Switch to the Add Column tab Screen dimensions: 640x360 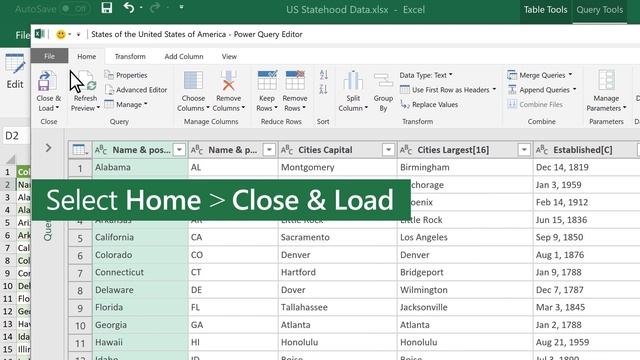(184, 56)
